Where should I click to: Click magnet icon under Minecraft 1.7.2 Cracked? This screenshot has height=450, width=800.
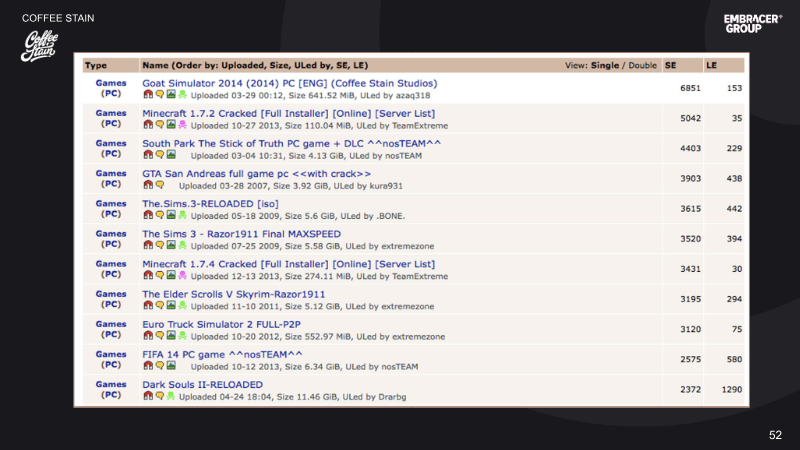pyautogui.click(x=148, y=124)
